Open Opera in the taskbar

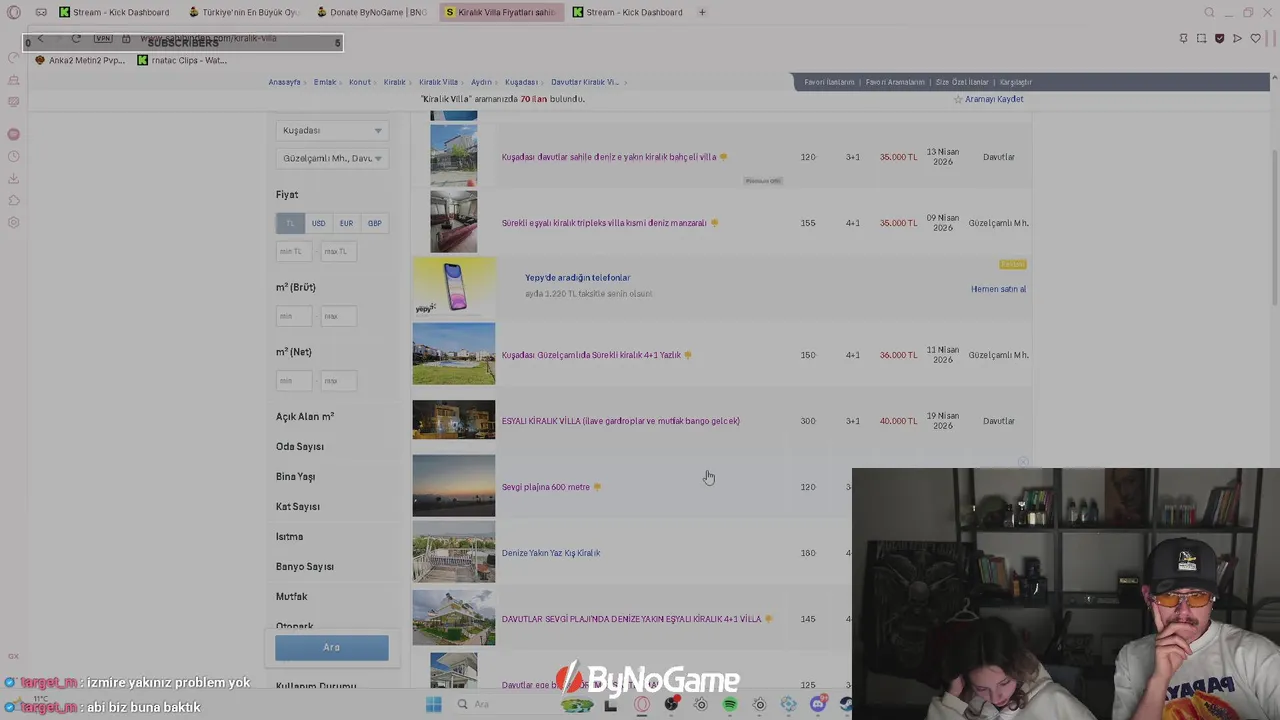pyautogui.click(x=642, y=704)
